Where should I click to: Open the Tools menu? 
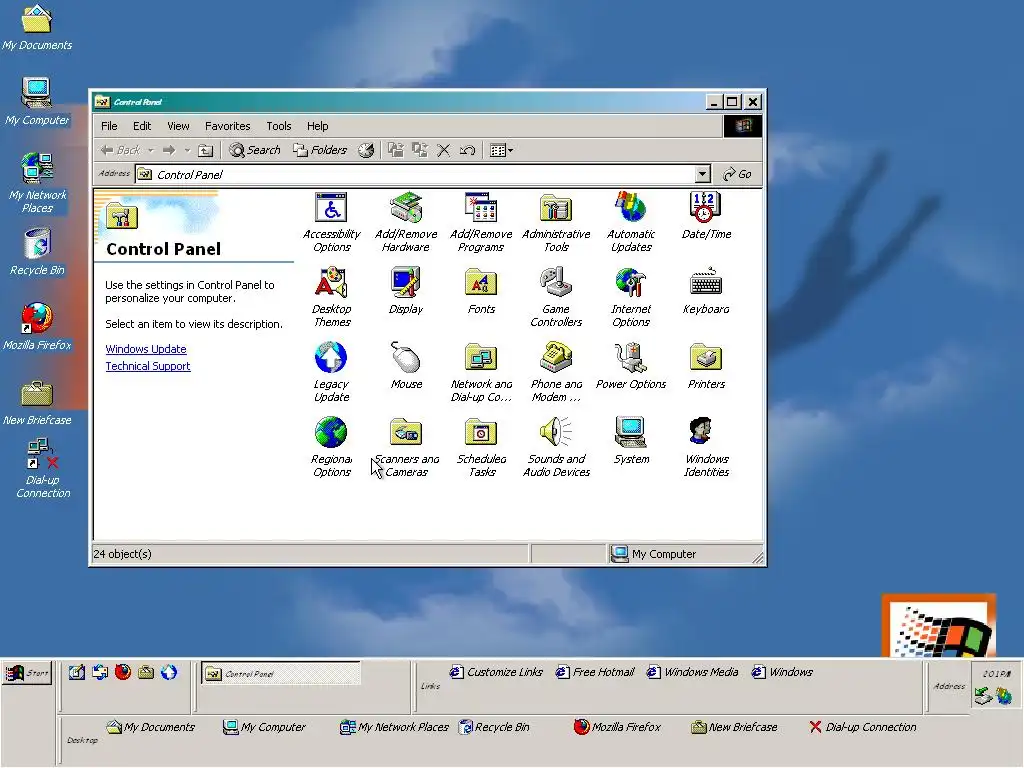pyautogui.click(x=278, y=126)
